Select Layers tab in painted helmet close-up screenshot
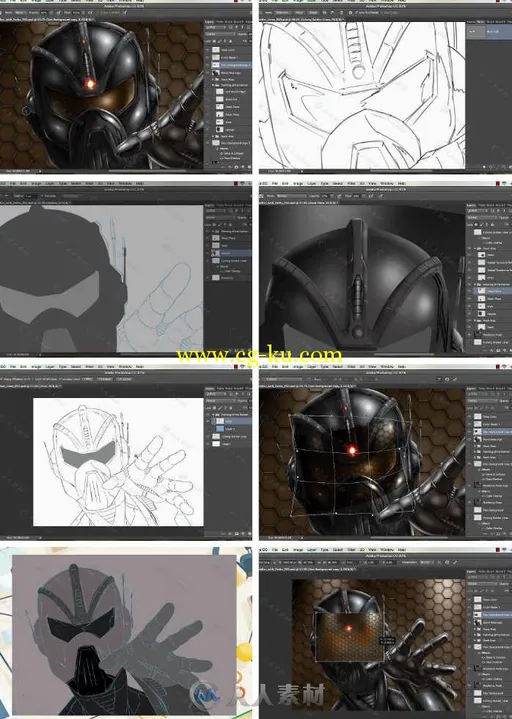Image resolution: width=512 pixels, height=719 pixels. coord(209,22)
